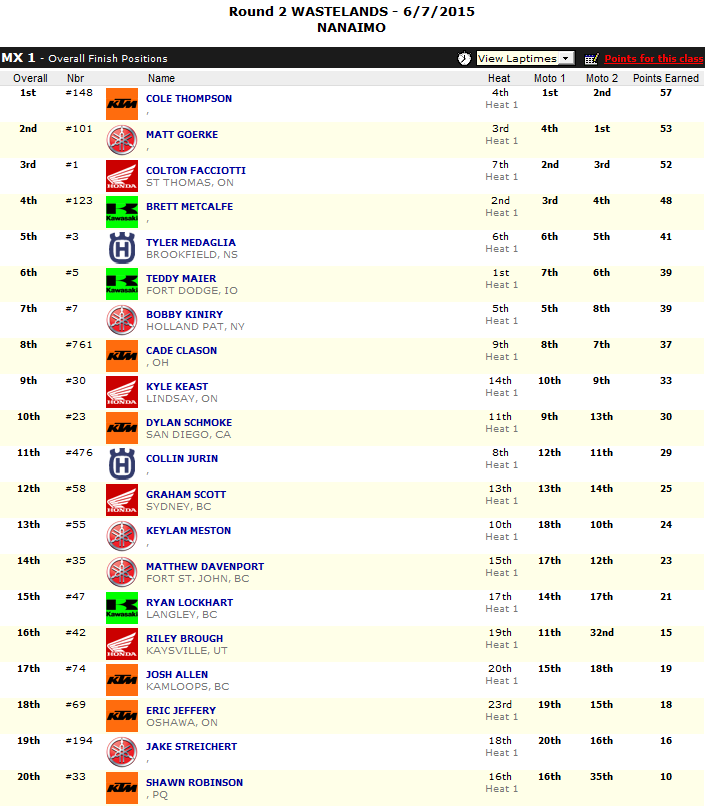The height and width of the screenshot is (806, 705).
Task: Click the Honda logo beside Riley Brough
Action: (x=121, y=644)
